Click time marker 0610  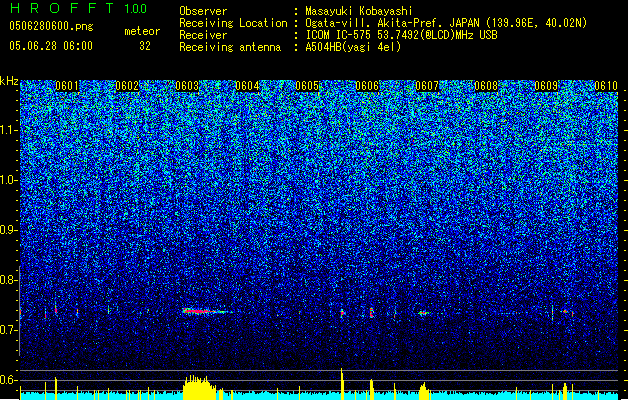point(606,86)
